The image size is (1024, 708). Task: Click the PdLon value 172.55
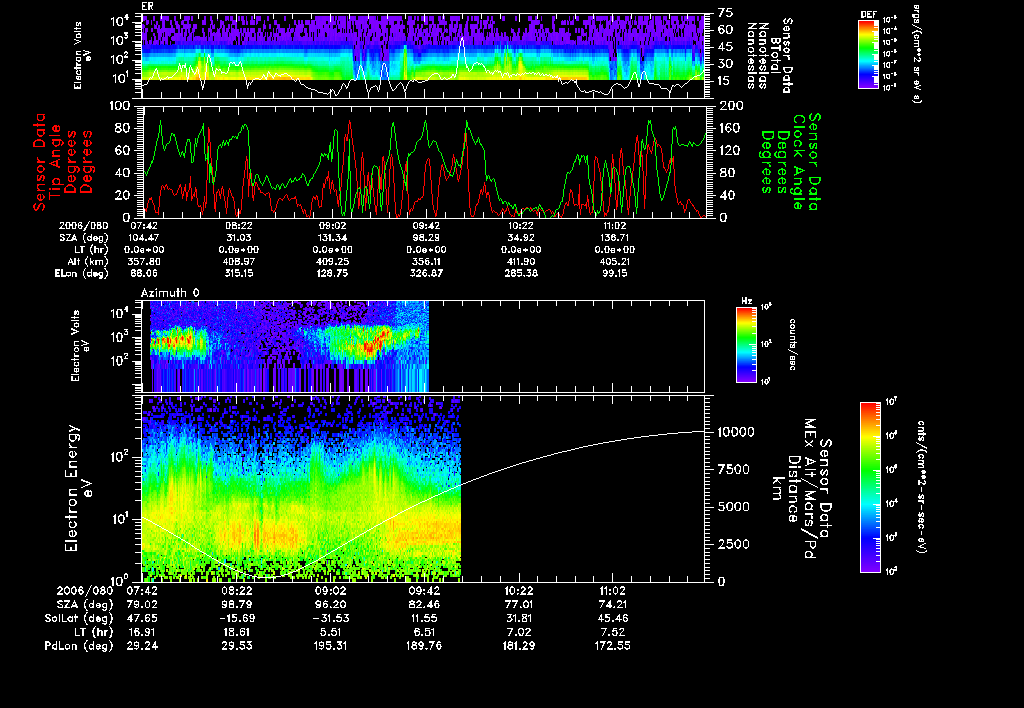coord(614,646)
